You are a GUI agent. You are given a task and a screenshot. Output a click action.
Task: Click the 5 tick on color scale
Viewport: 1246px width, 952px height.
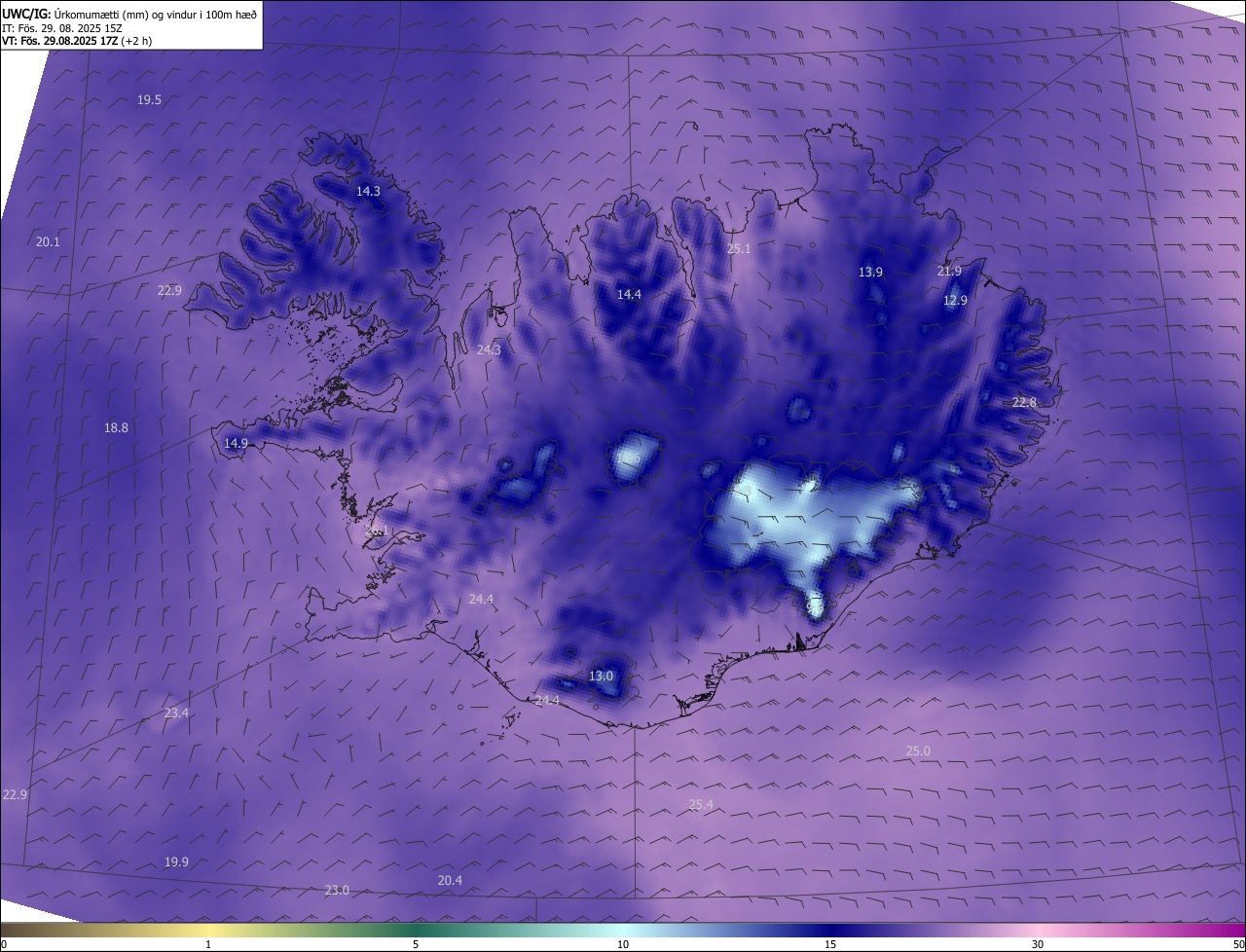point(416,944)
